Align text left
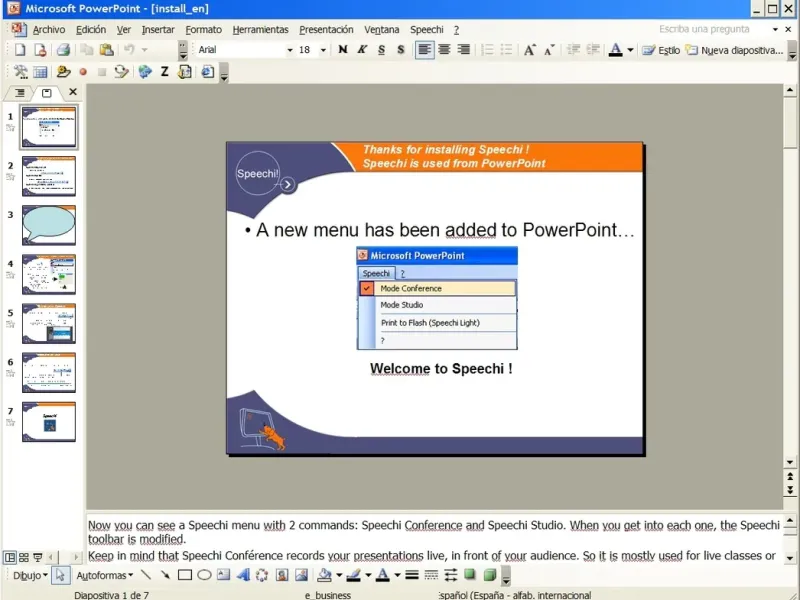Screen dimensions: 800x600 tap(424, 49)
